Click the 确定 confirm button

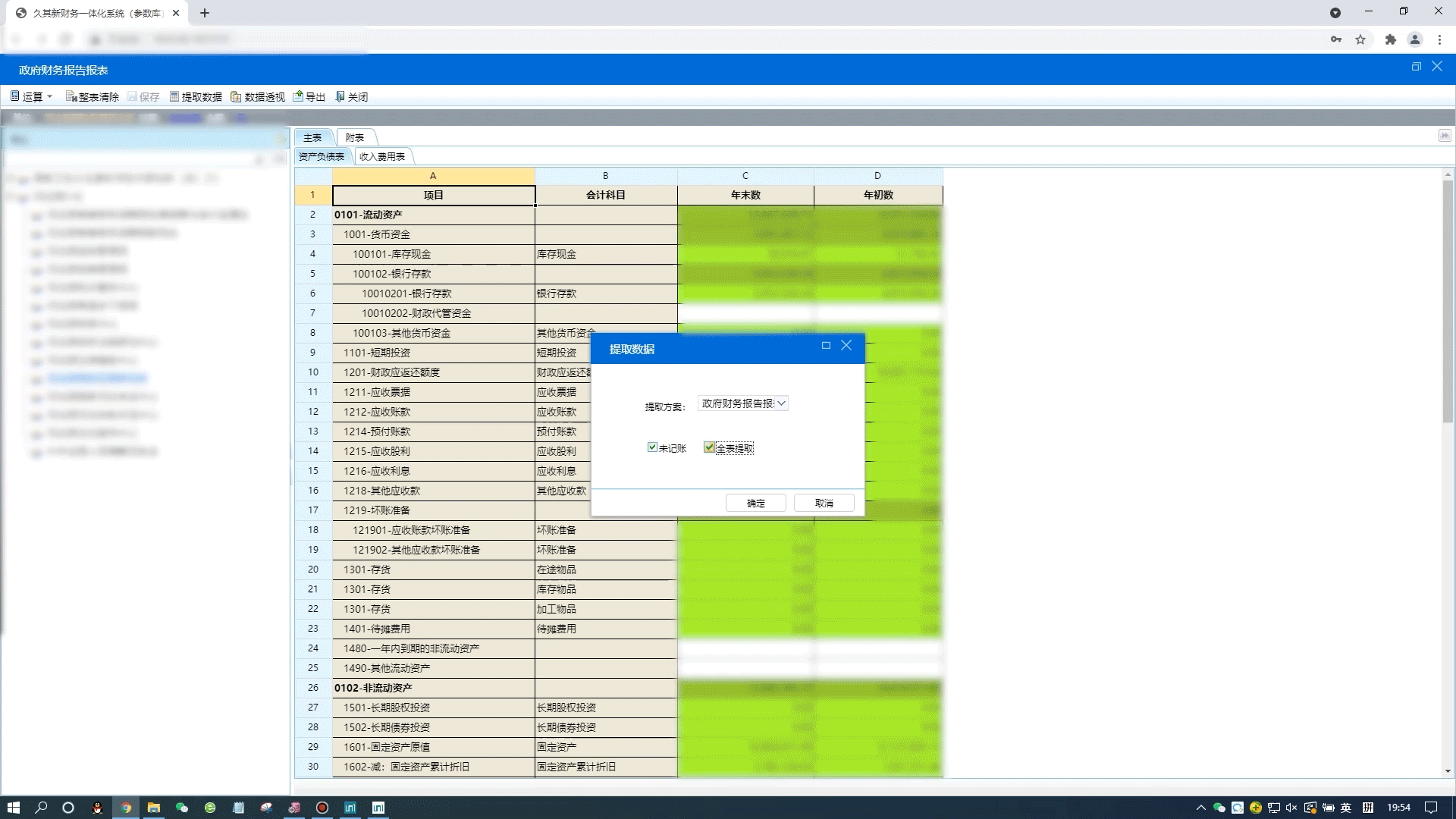(755, 503)
